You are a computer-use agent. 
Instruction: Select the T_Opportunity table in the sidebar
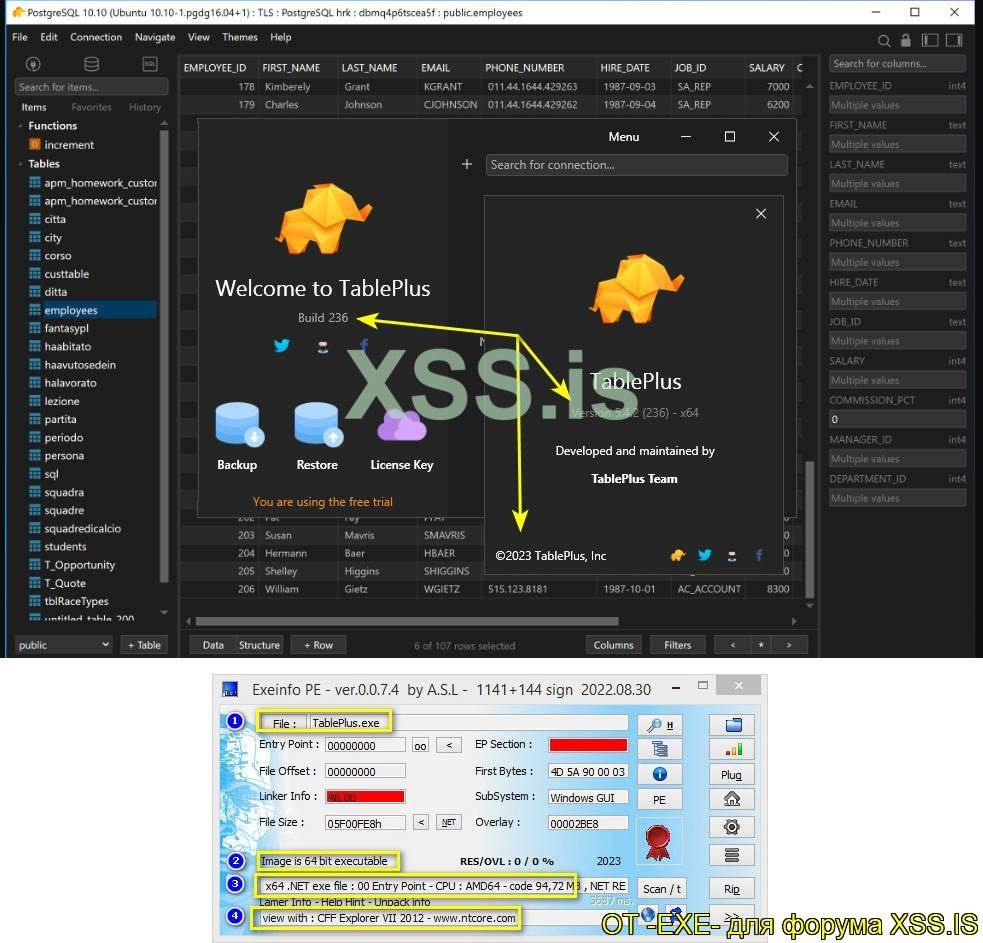pyautogui.click(x=79, y=565)
